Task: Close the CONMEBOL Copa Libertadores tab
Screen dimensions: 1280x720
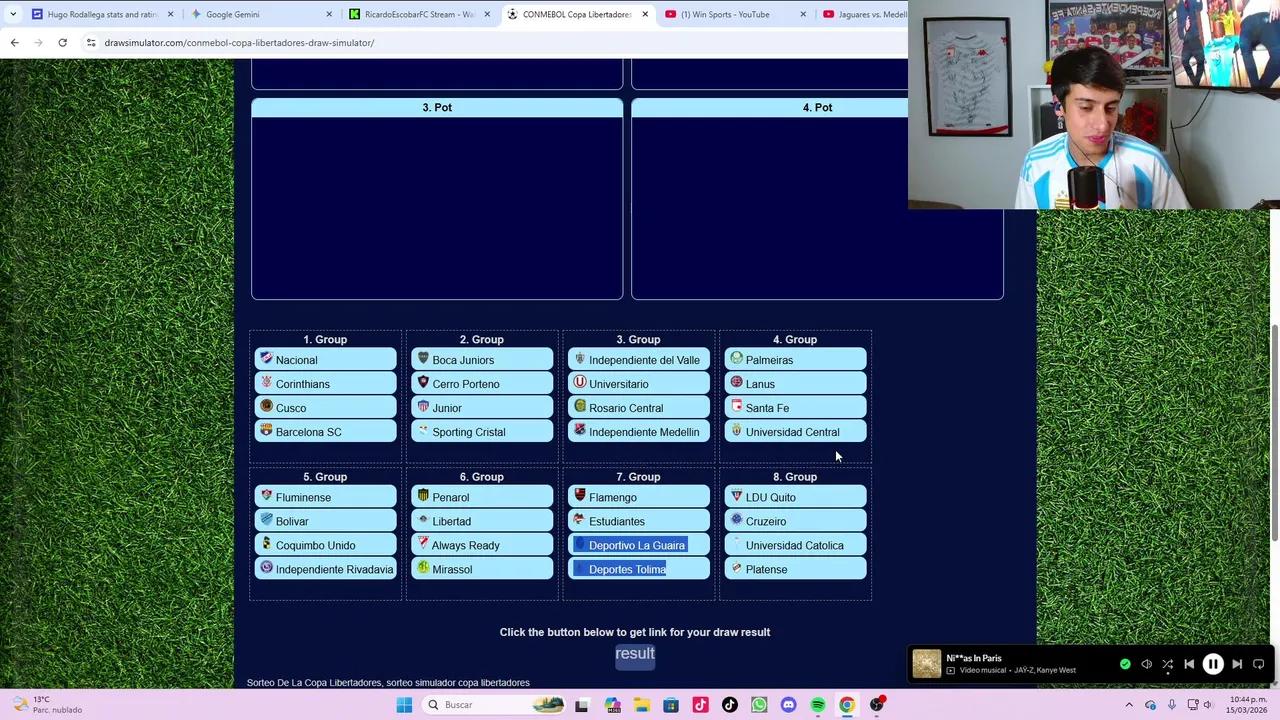Action: (645, 14)
